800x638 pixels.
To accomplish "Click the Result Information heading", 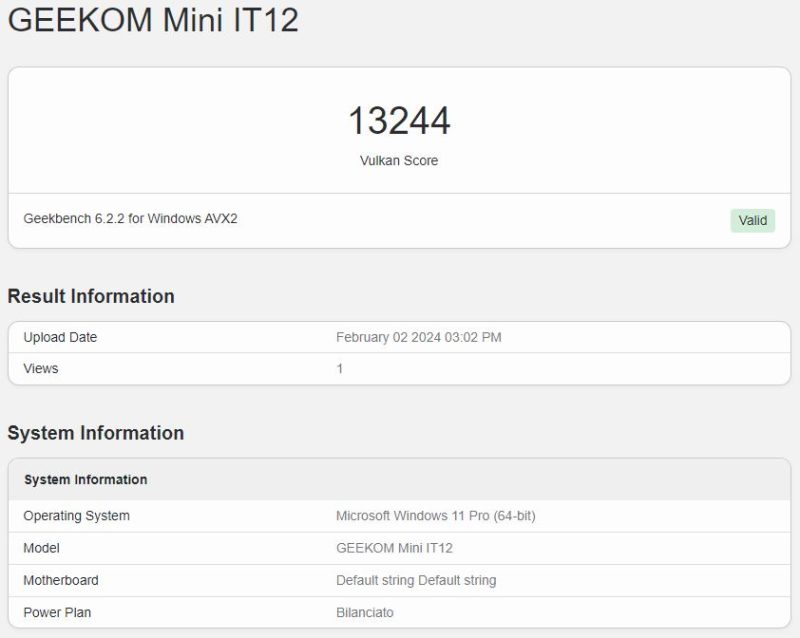I will [91, 296].
